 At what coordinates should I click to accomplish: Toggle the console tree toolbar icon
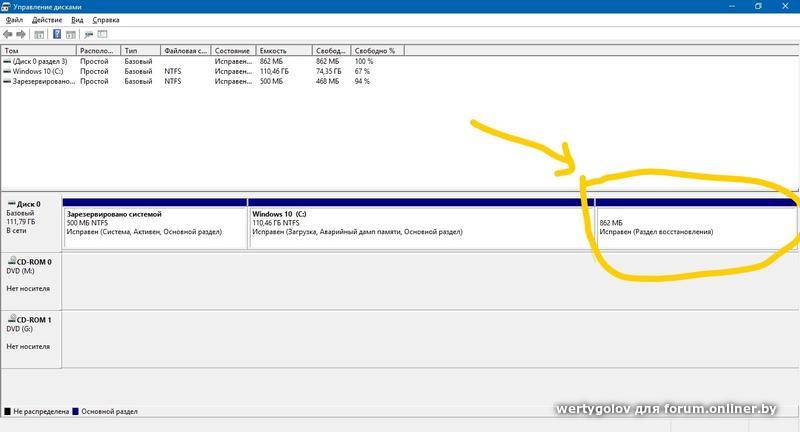tap(39, 34)
